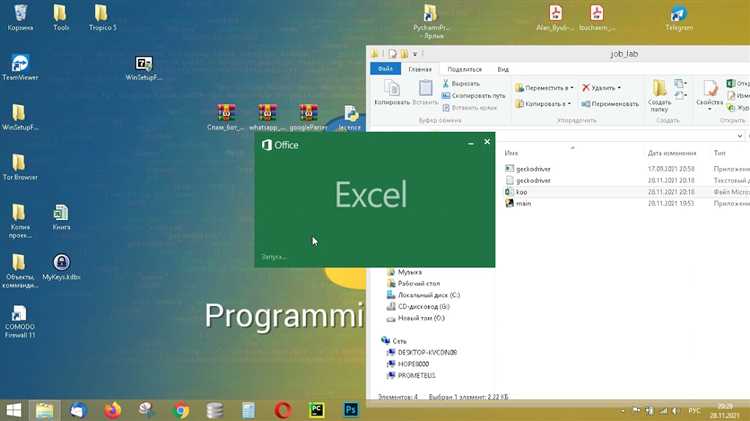Click the РУС language indicator in tray
This screenshot has height=421, width=750.
coord(694,411)
